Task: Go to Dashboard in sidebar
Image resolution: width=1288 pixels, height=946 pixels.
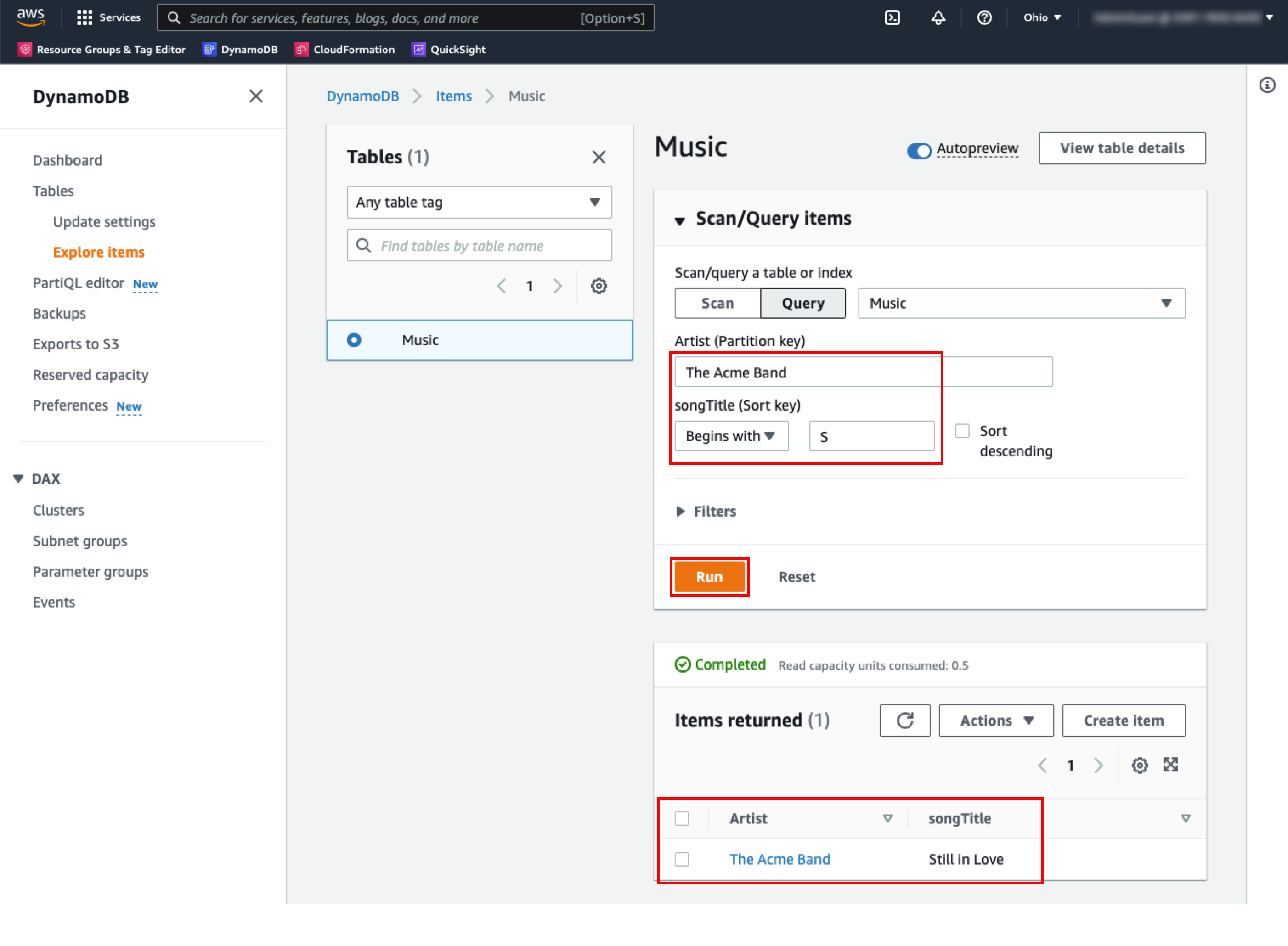Action: (68, 160)
